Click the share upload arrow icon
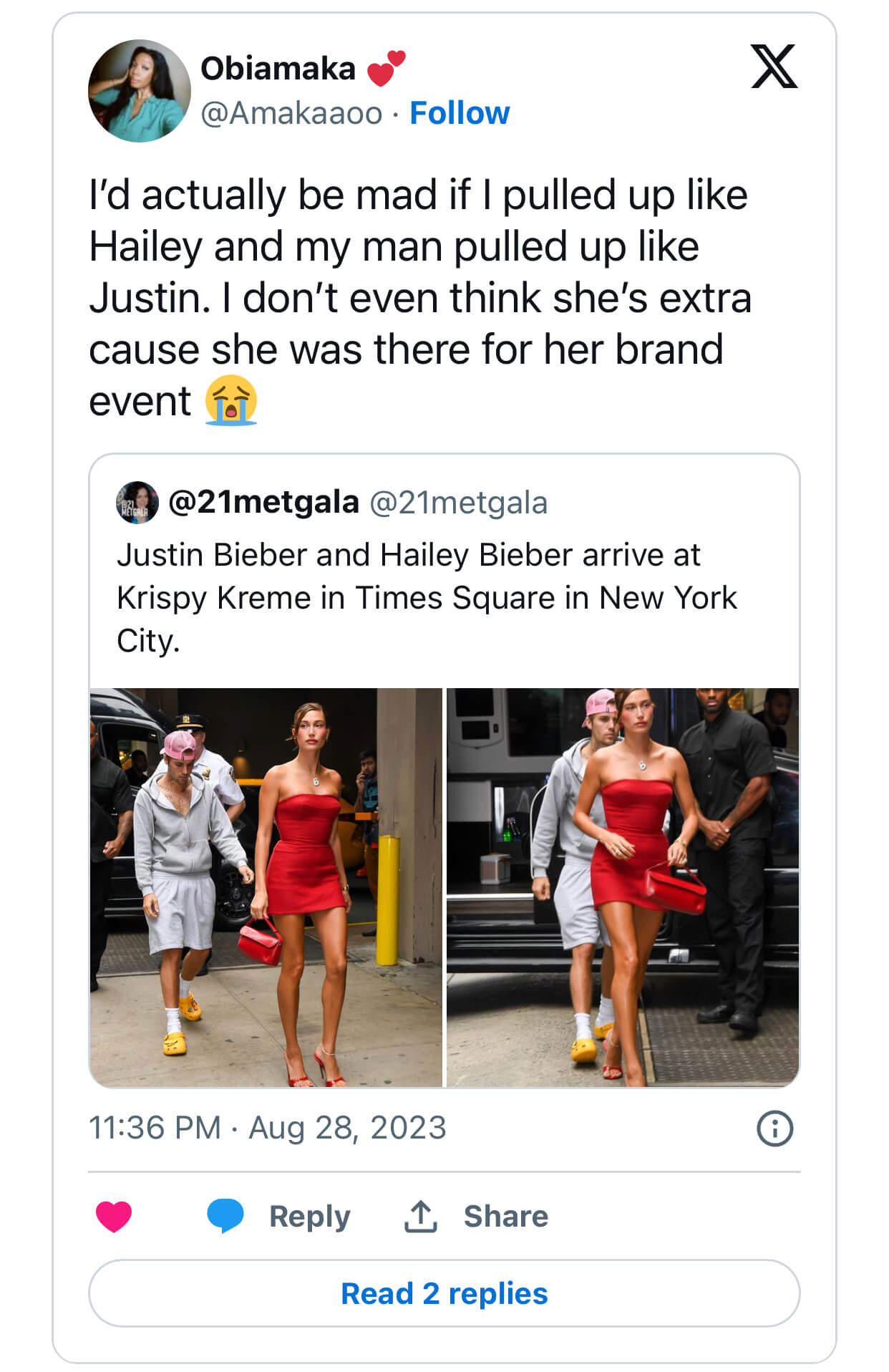 [x=421, y=1216]
